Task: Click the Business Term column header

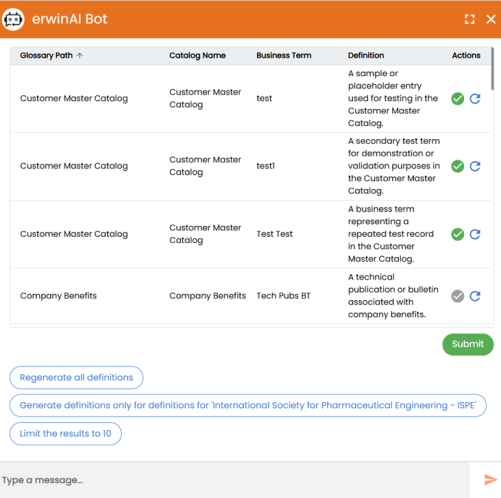Action: [x=284, y=55]
